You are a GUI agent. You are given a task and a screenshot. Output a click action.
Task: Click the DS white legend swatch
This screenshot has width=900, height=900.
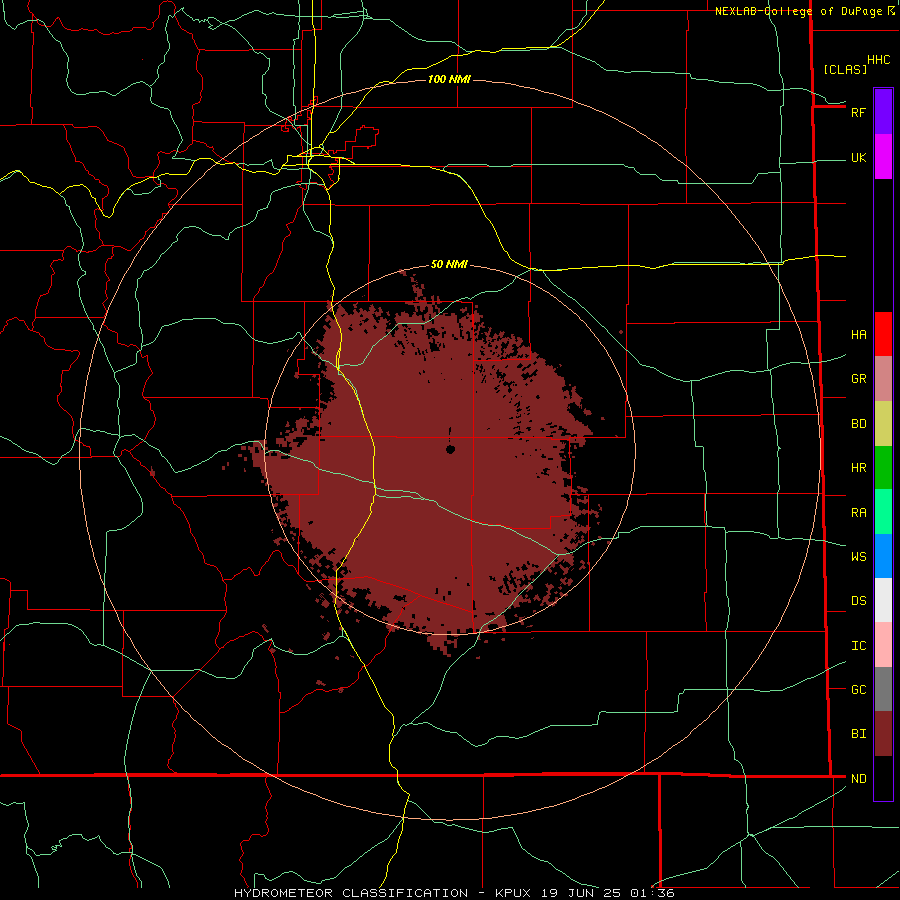pyautogui.click(x=883, y=600)
